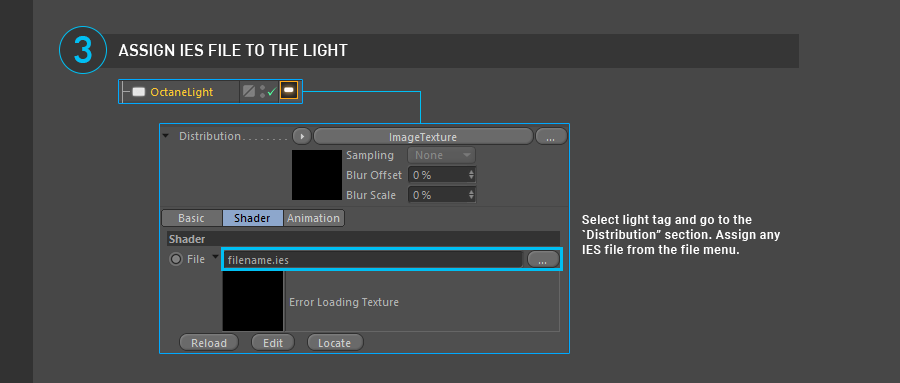Switch to the Basic tab

(x=192, y=218)
